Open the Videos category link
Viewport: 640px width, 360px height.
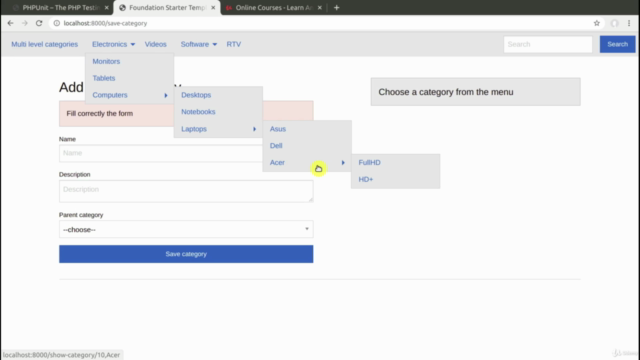(x=156, y=44)
